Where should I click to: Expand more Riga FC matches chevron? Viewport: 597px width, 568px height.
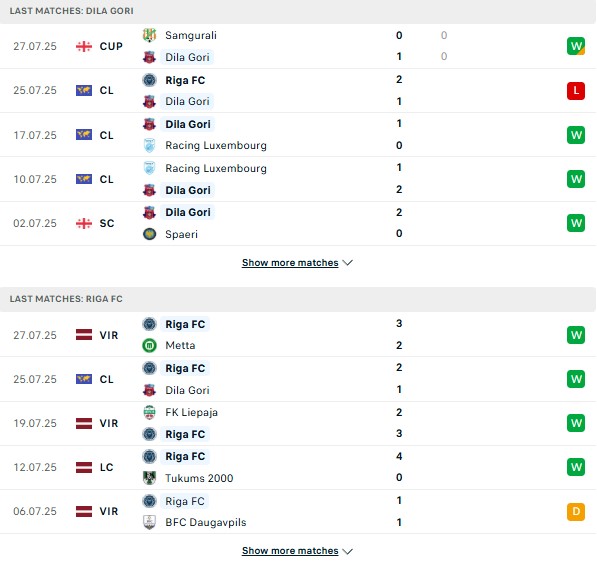pos(347,551)
